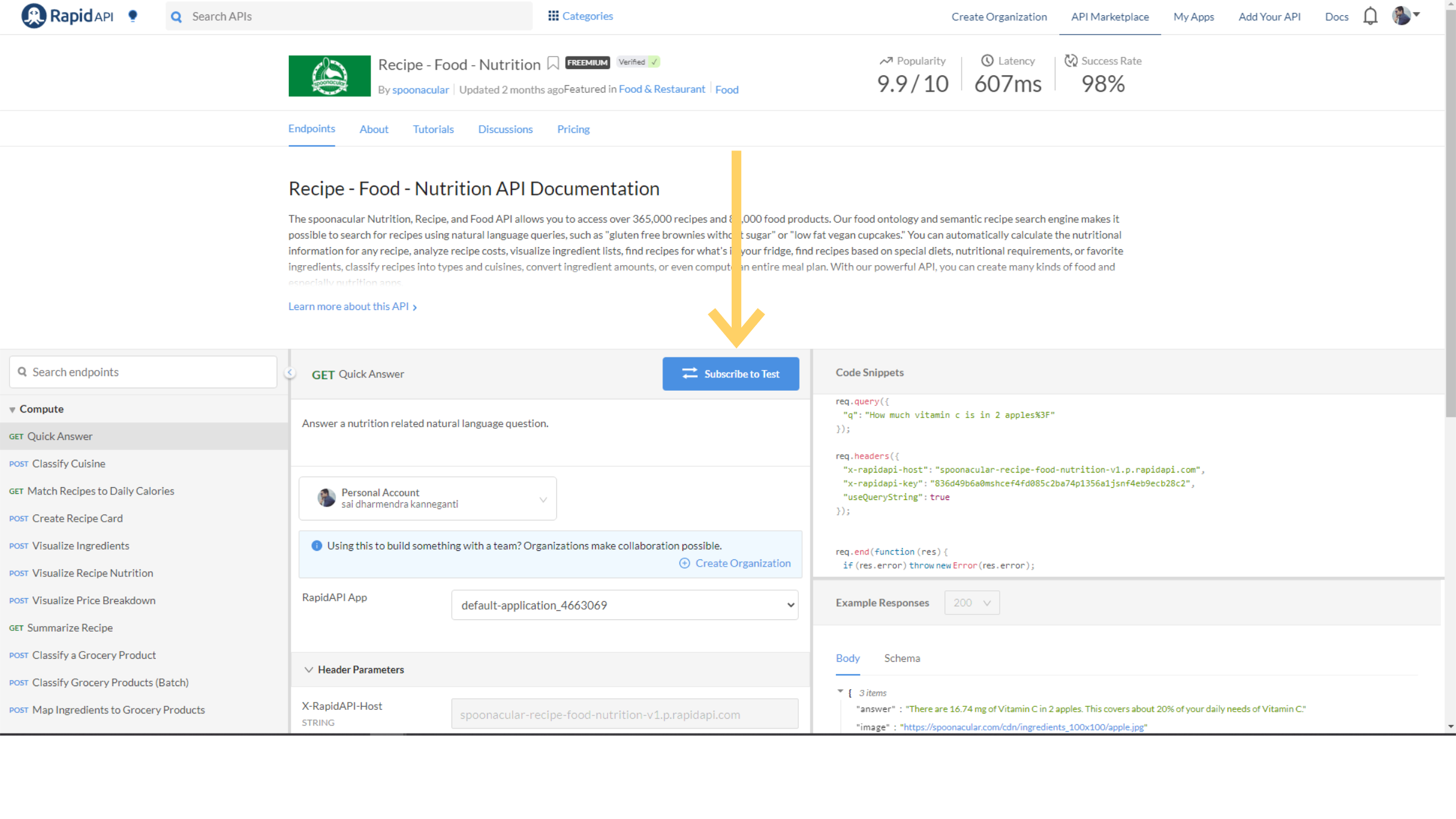Open the Discussions tab
This screenshot has width=1456, height=819.
pos(505,129)
